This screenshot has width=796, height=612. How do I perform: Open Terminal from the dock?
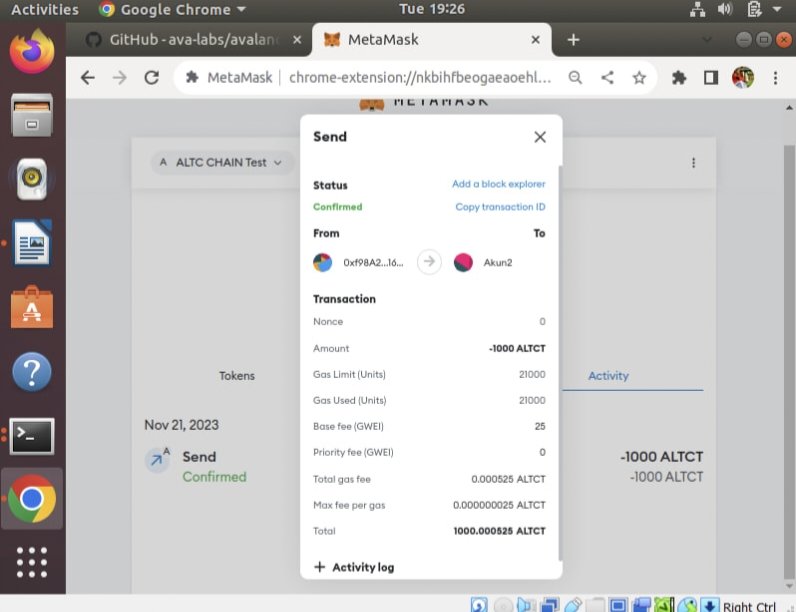[32, 436]
